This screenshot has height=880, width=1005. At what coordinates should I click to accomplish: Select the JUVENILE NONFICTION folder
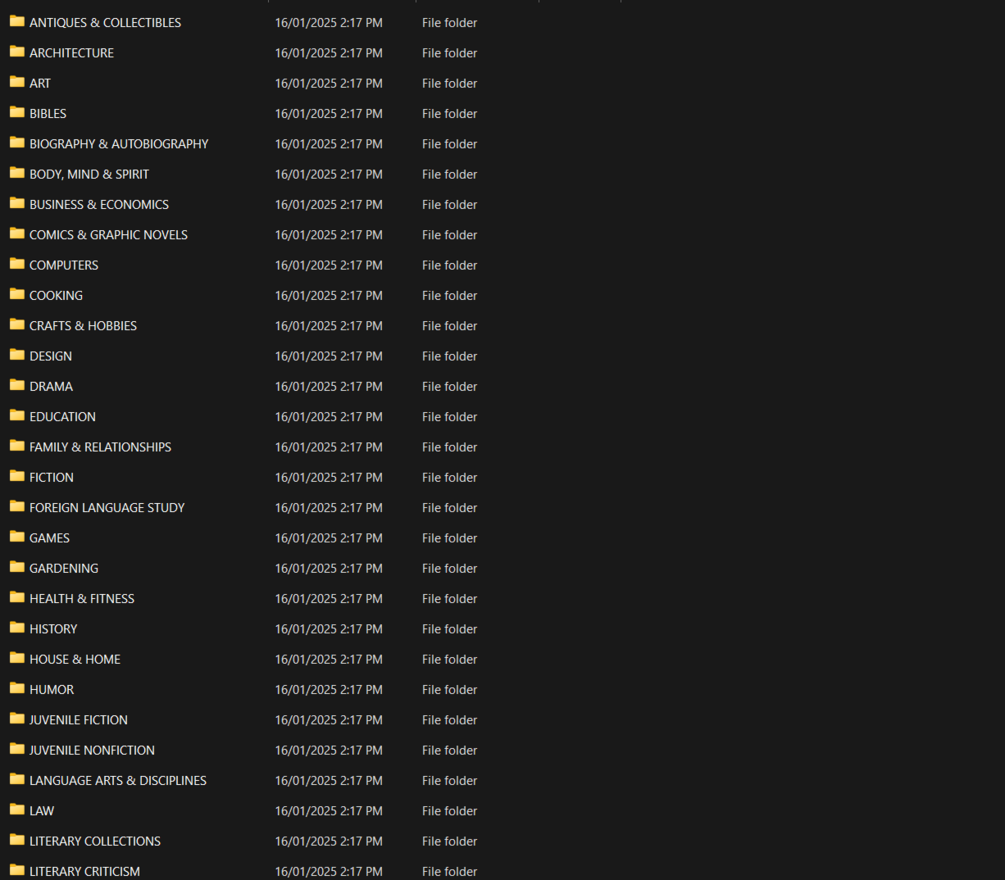point(92,750)
